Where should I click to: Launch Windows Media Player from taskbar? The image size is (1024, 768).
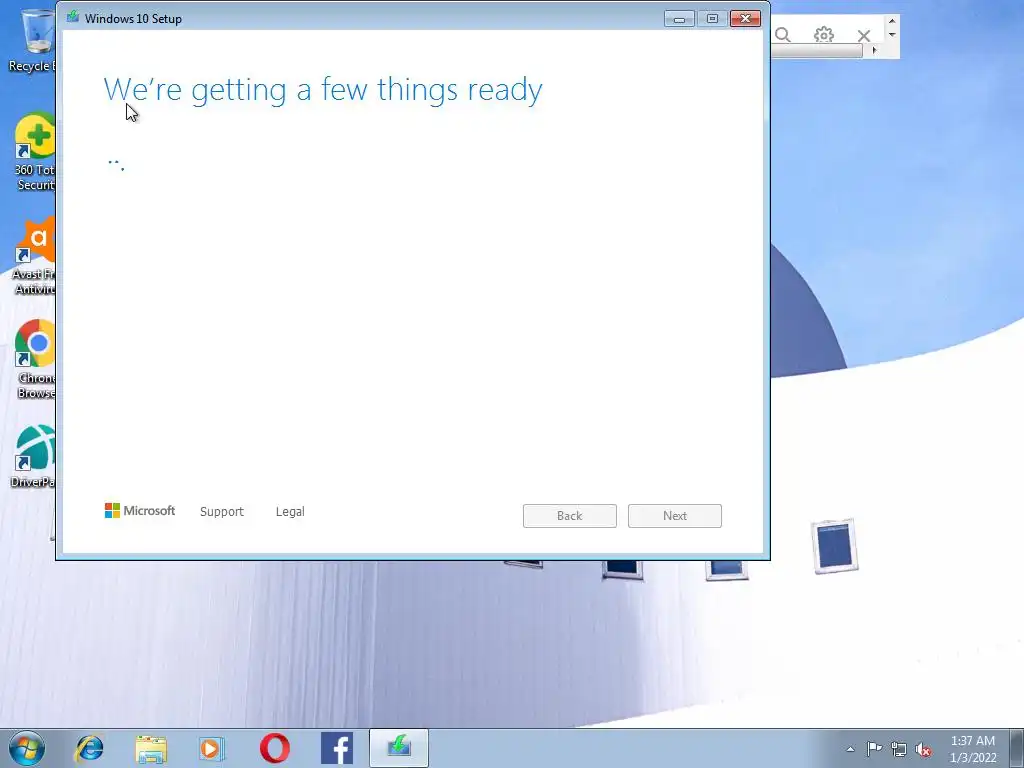click(212, 748)
